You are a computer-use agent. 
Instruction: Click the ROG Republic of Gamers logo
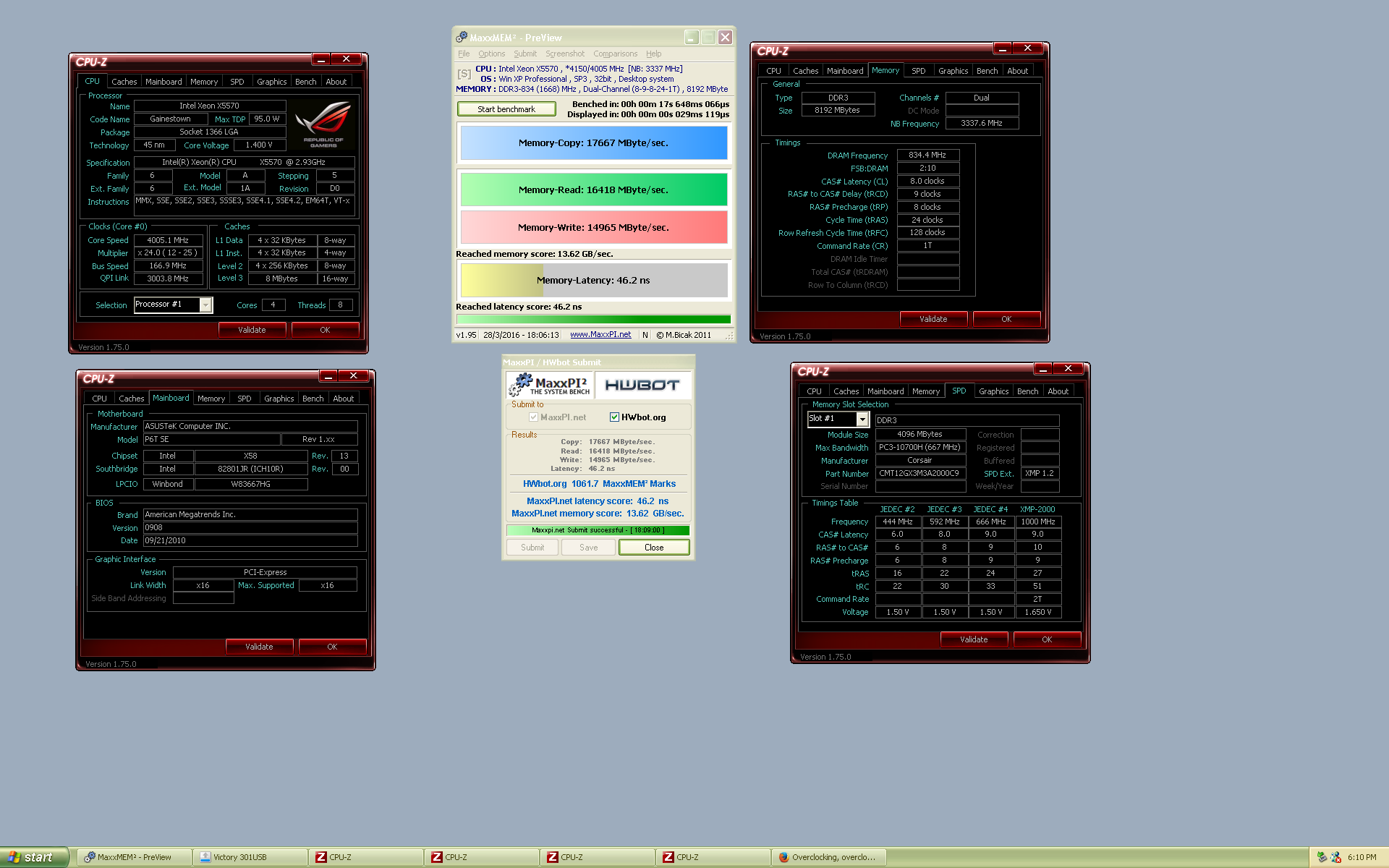coord(323,125)
